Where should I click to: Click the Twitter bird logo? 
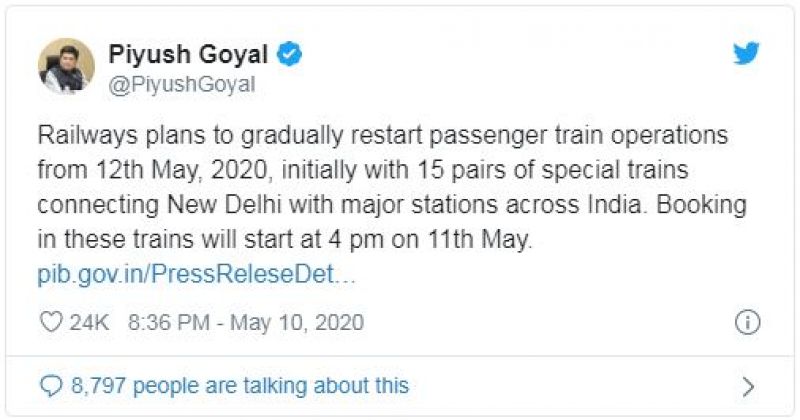click(x=746, y=54)
